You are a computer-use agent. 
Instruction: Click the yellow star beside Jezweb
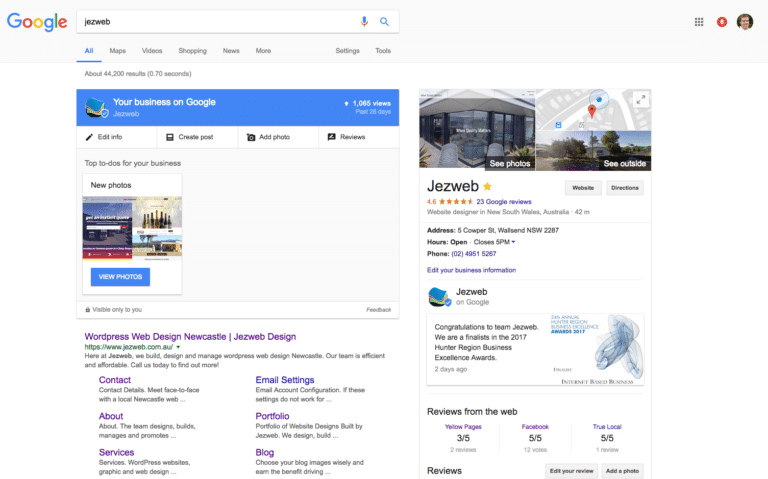487,186
